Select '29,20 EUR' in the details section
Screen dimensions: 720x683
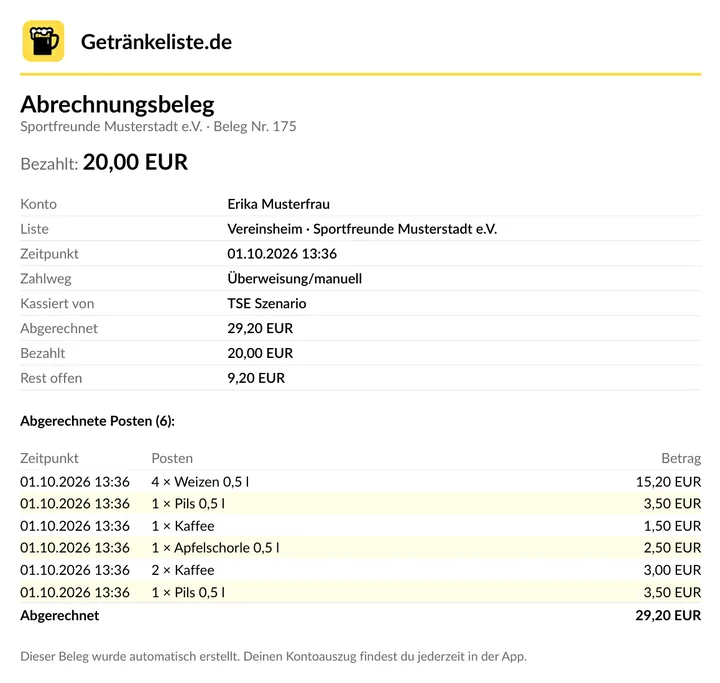pyautogui.click(x=260, y=328)
